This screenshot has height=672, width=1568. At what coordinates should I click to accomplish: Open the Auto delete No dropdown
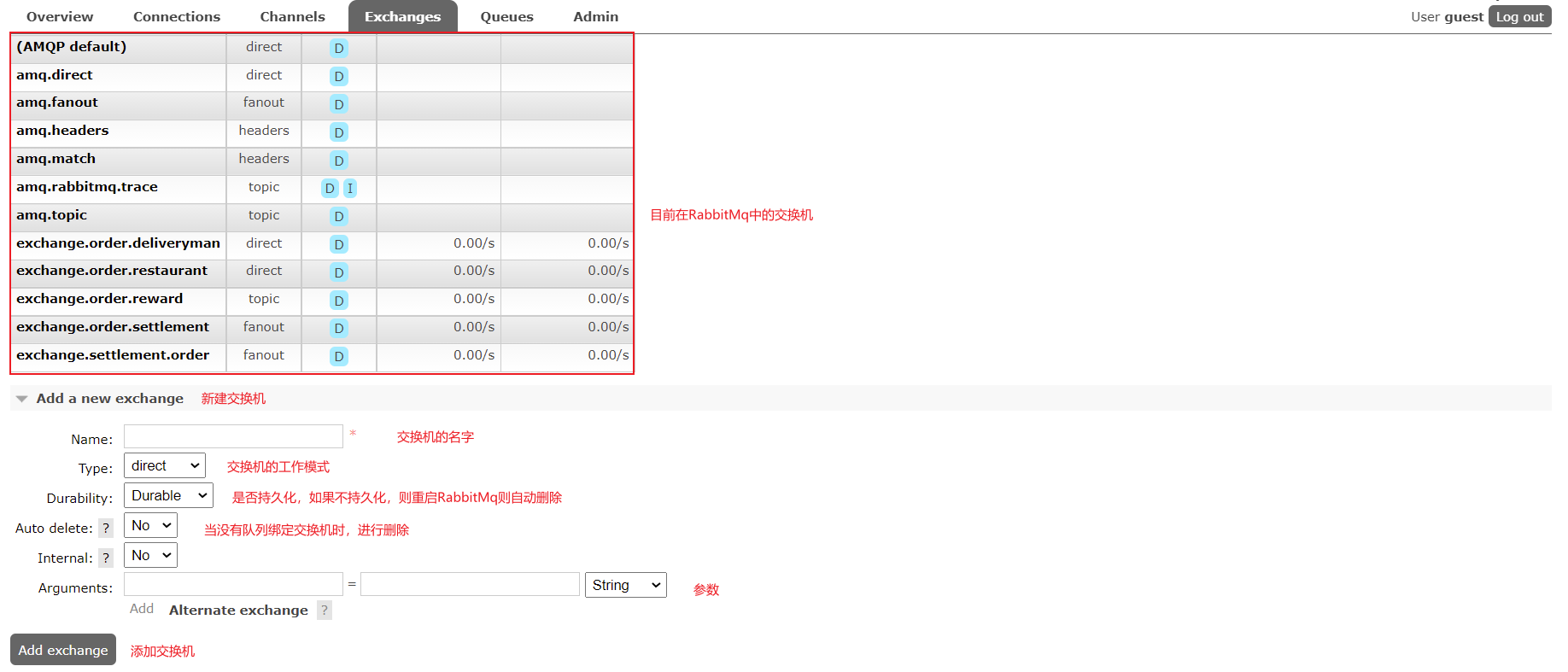150,525
